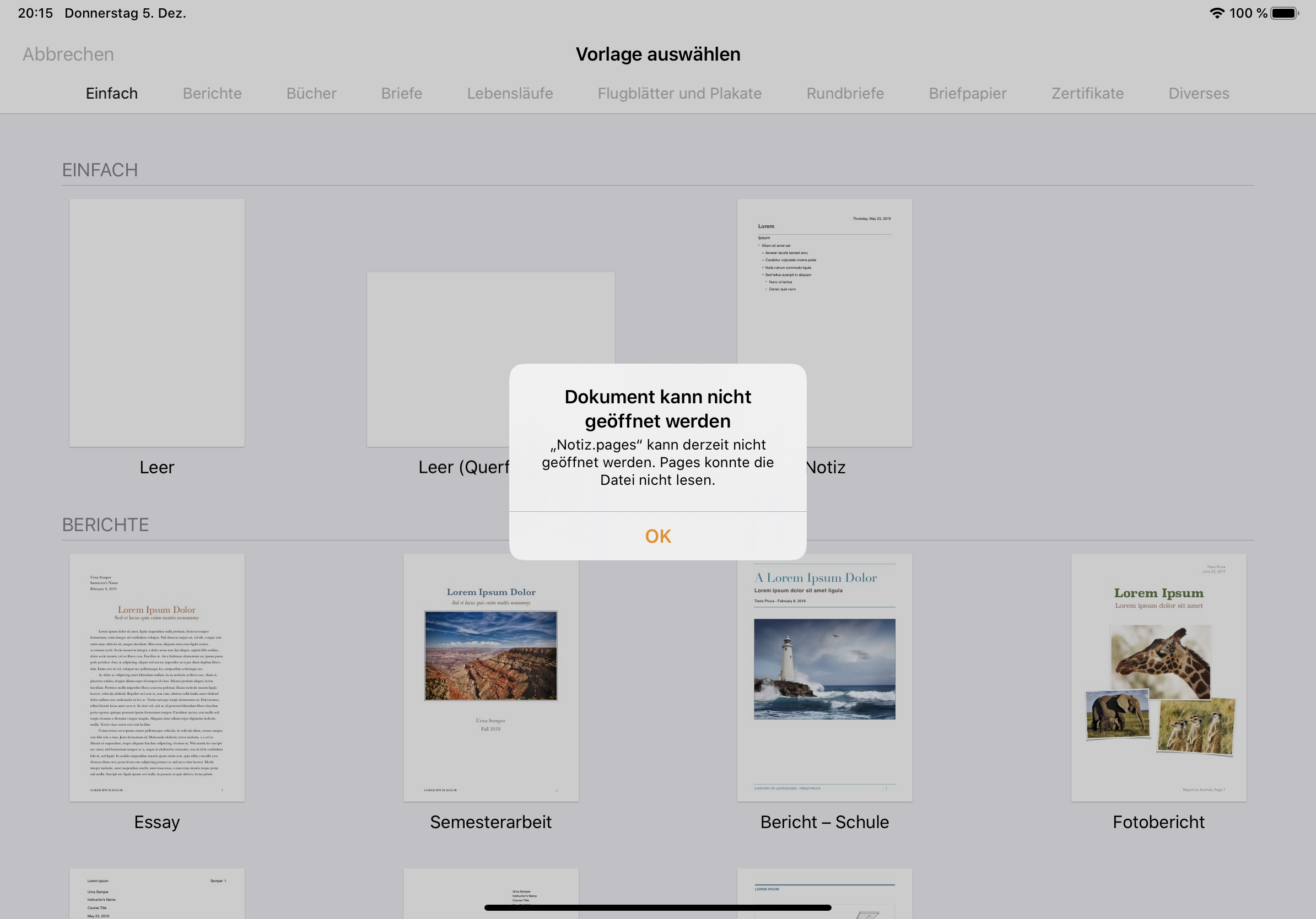Select the Bücher tab
The width and height of the screenshot is (1316, 919).
point(311,94)
